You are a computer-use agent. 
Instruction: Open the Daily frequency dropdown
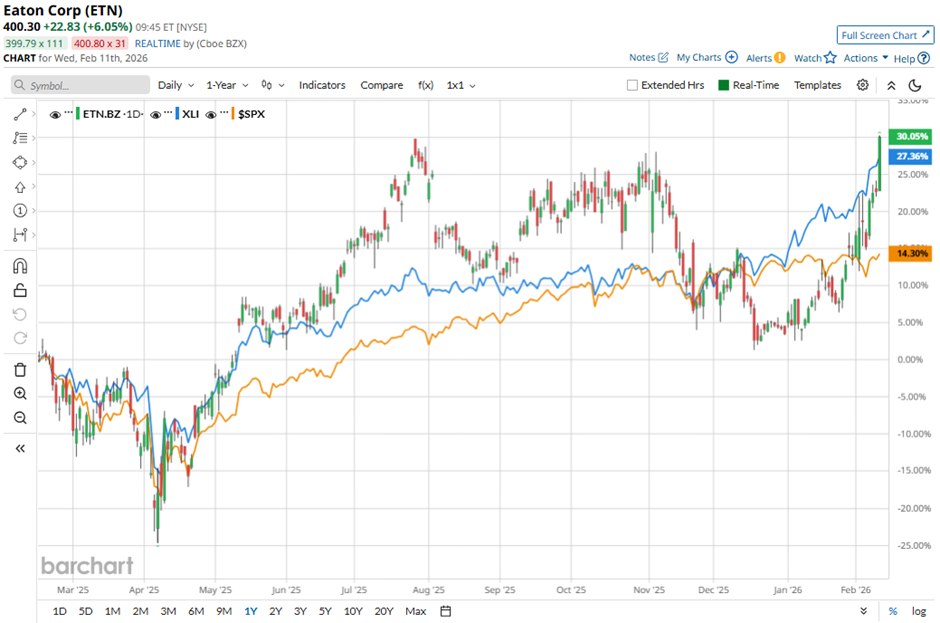(175, 85)
